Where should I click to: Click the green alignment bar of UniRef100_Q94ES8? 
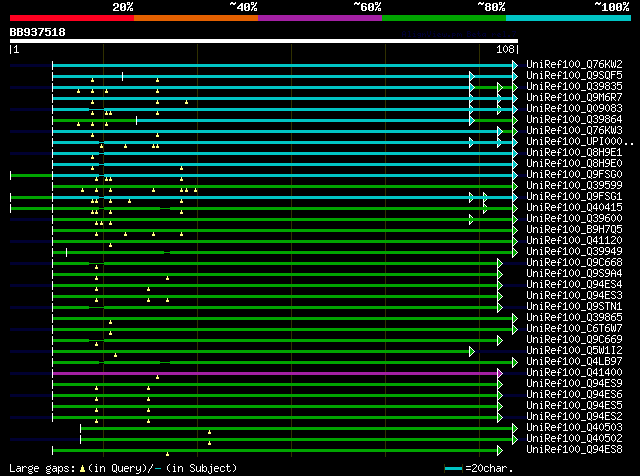pyautogui.click(x=276, y=451)
